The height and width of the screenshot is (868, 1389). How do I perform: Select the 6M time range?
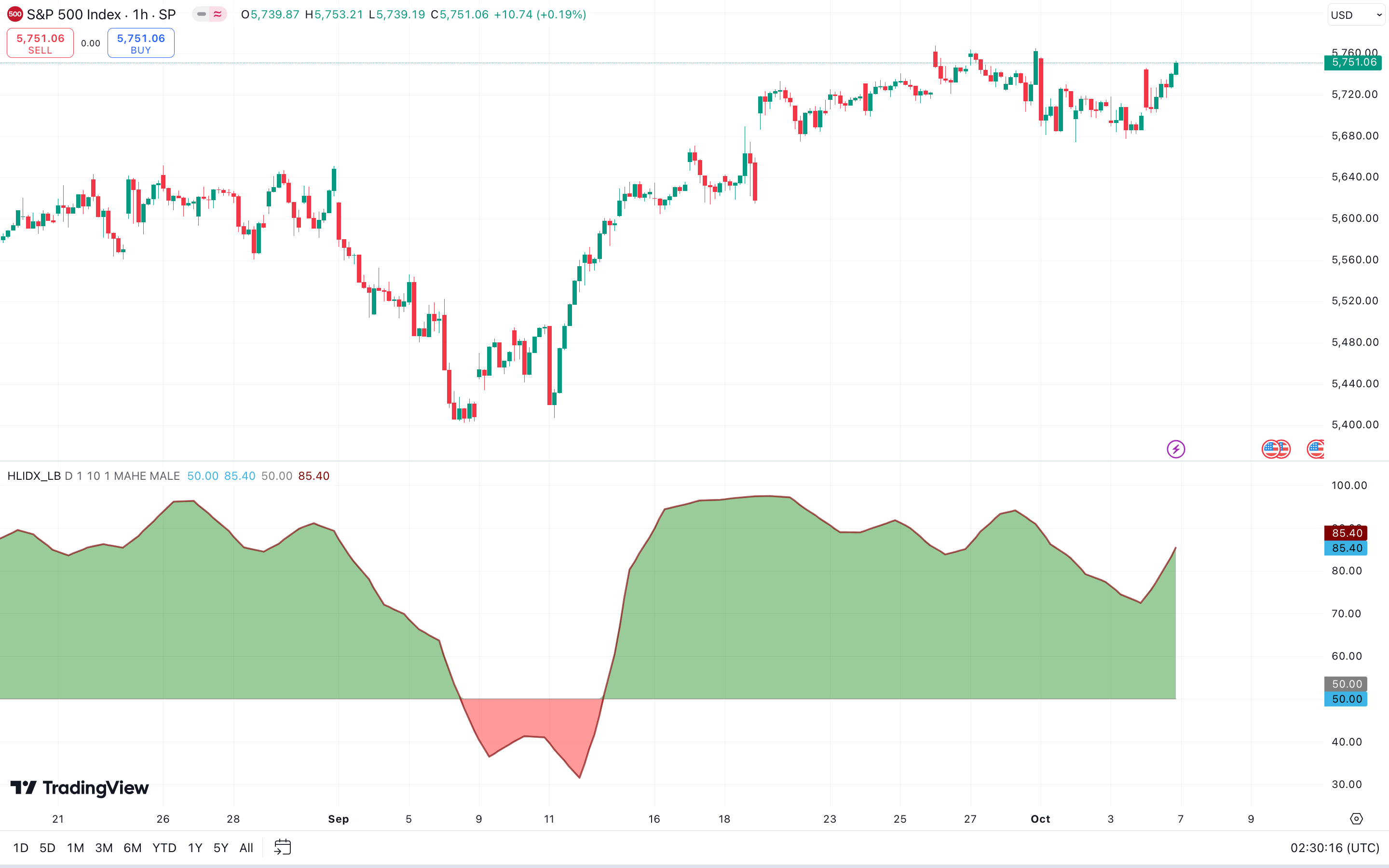tap(133, 848)
